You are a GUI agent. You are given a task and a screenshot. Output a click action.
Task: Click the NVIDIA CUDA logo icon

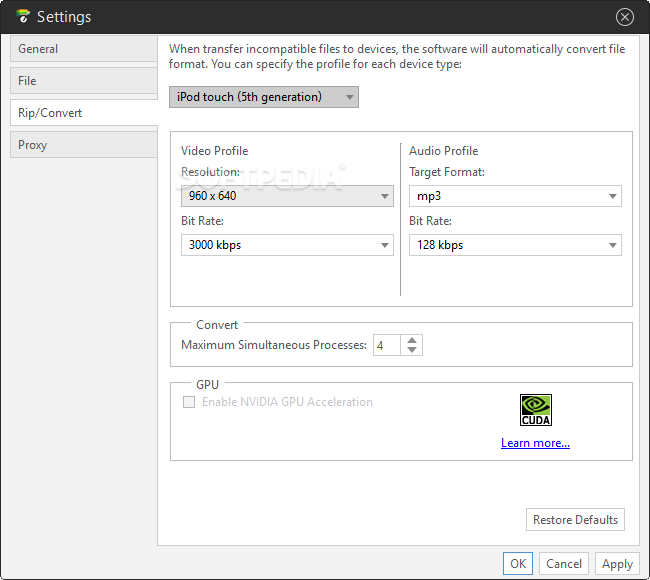click(536, 410)
